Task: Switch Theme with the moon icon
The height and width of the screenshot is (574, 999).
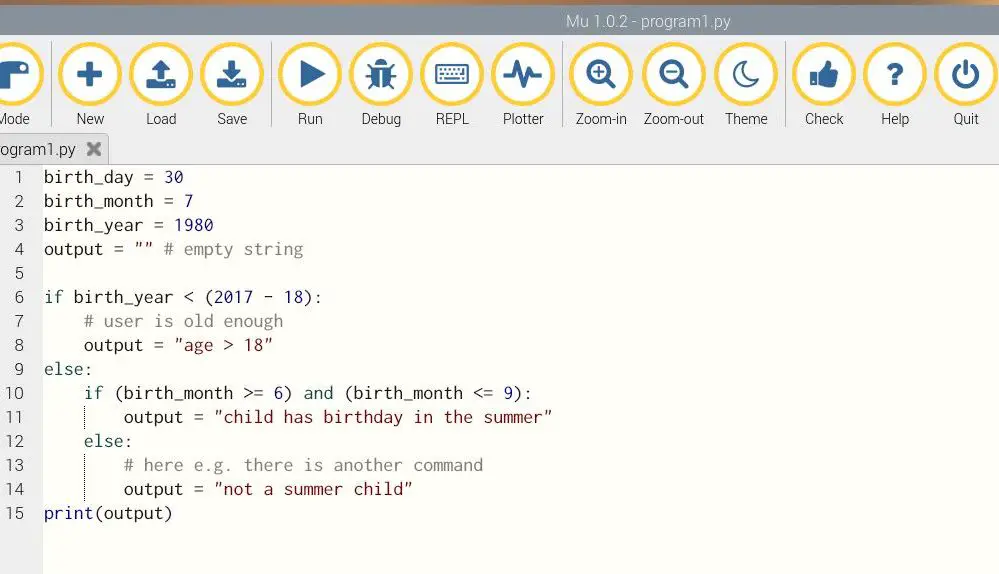Action: 746,75
